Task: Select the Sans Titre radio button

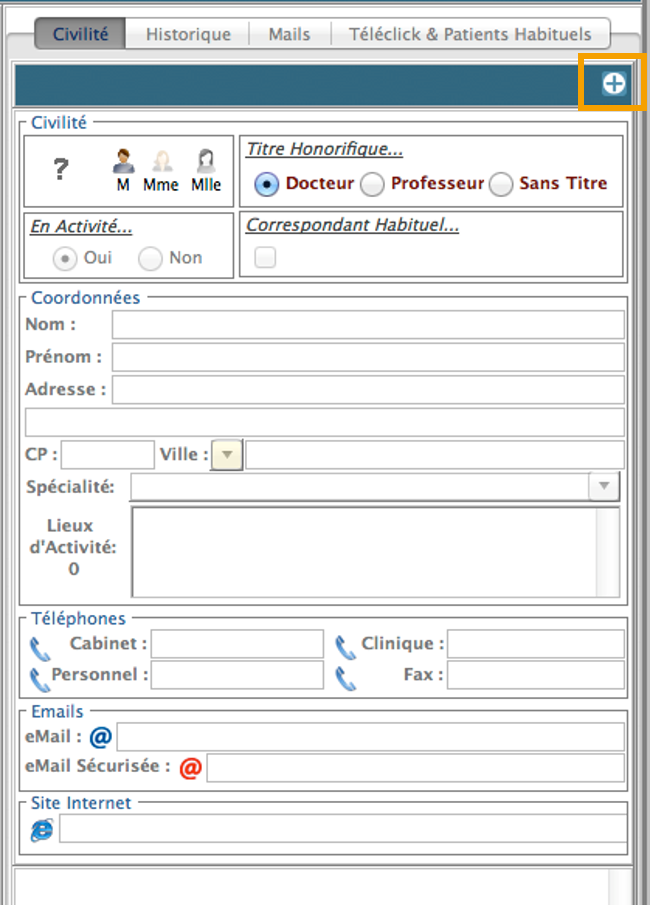Action: [501, 184]
